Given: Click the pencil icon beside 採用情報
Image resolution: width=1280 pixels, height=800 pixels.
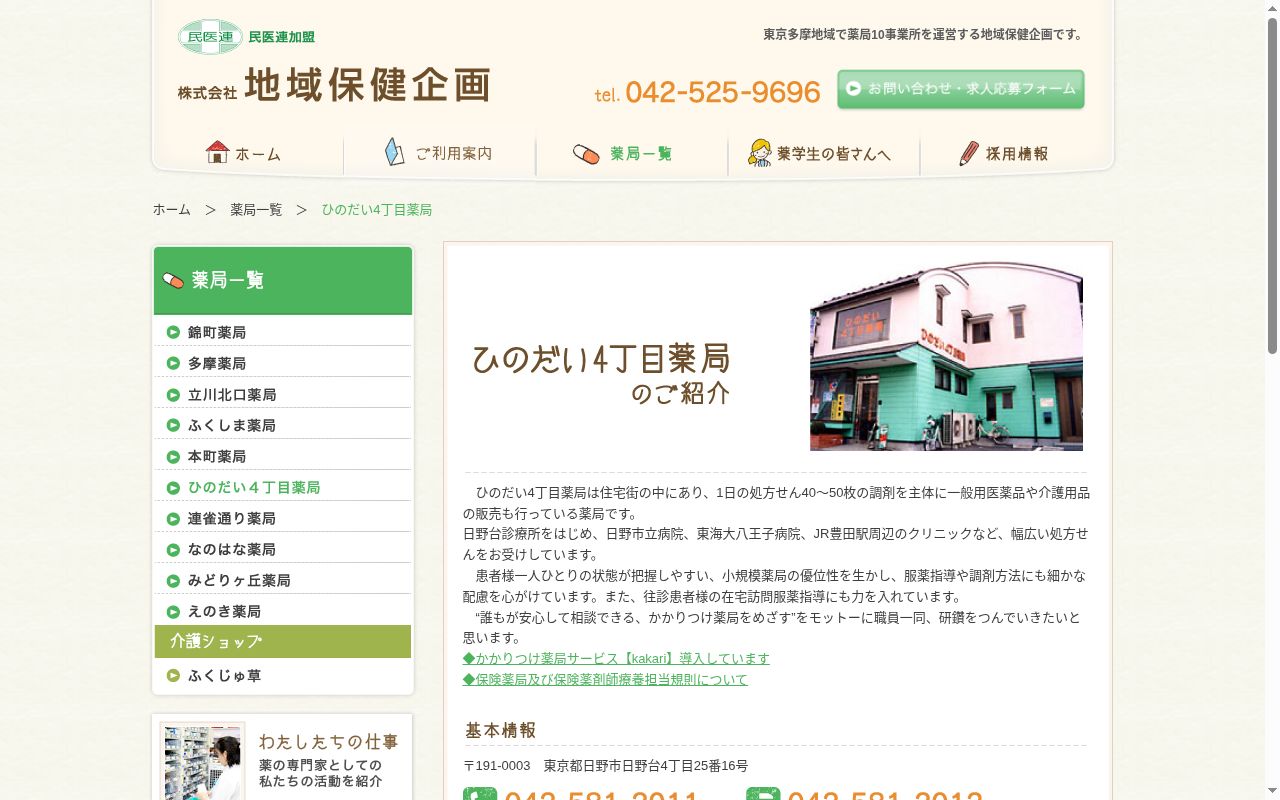Looking at the screenshot, I should [969, 153].
